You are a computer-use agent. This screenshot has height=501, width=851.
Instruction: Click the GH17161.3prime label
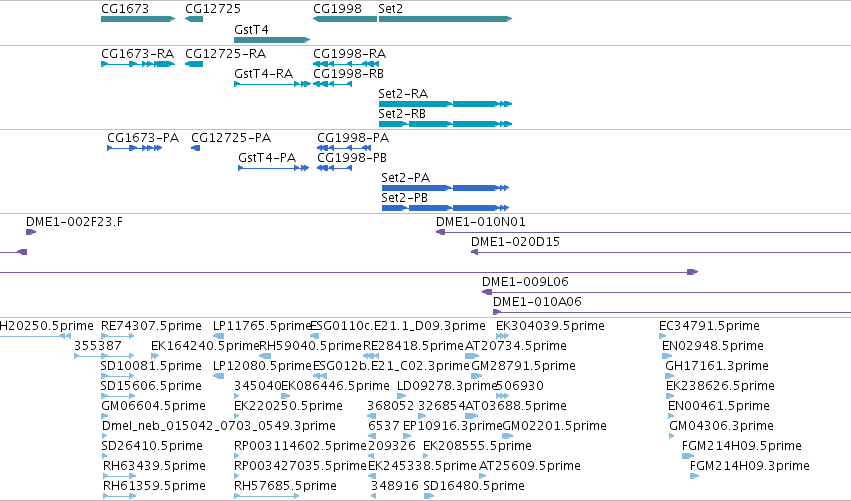[x=717, y=366]
